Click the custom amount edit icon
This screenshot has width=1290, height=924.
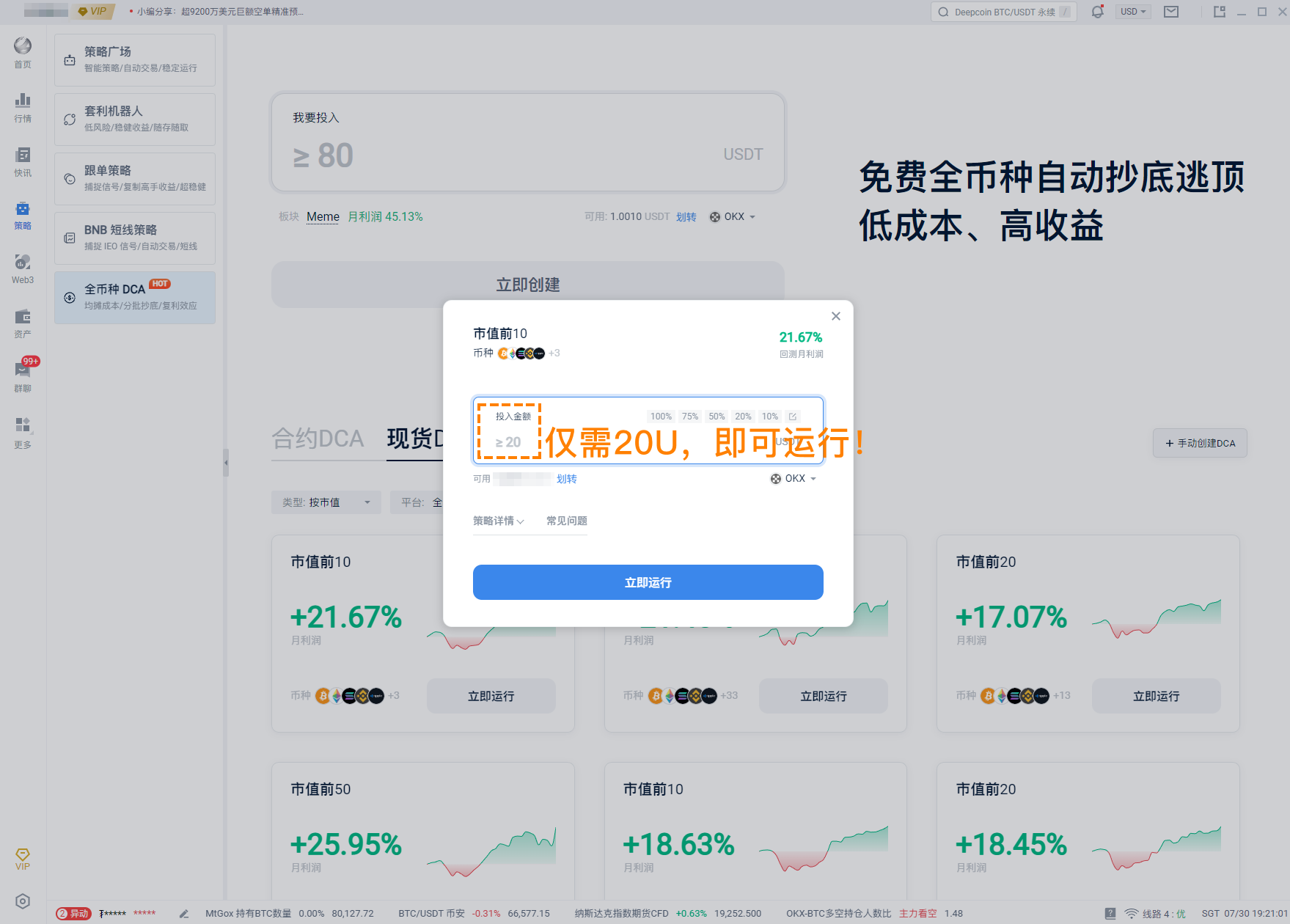point(792,417)
